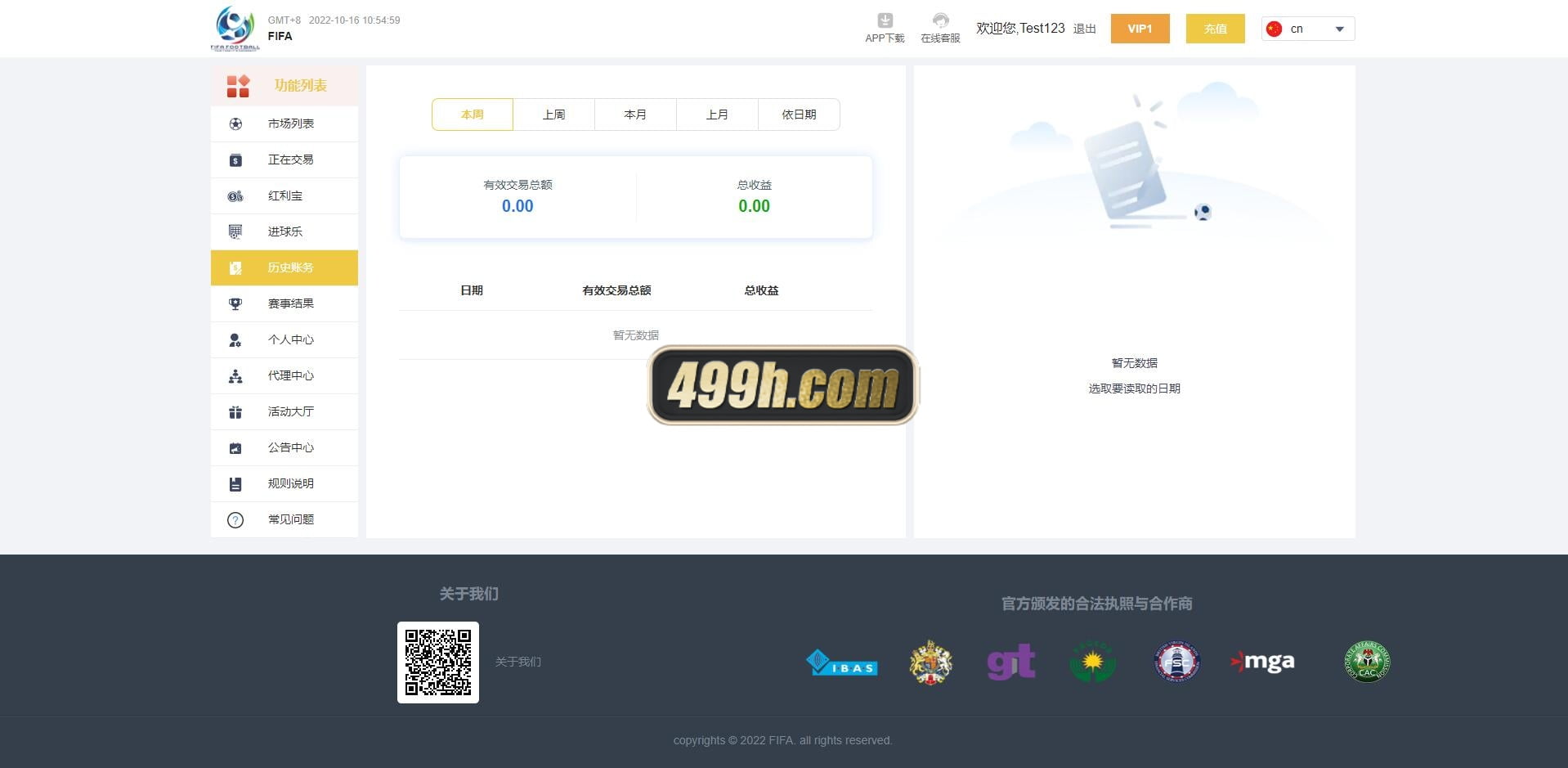Click the soccer ball icon beside 市场列表

[x=235, y=124]
